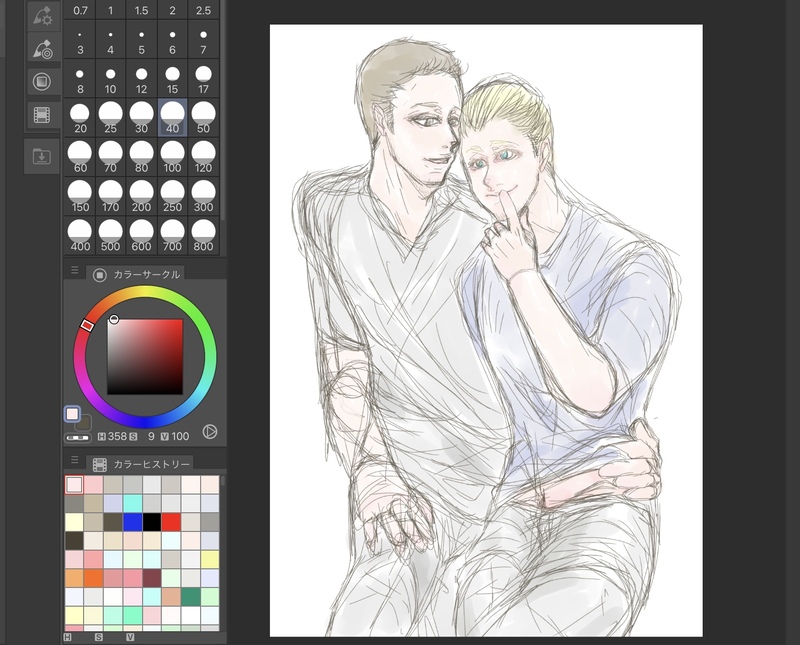This screenshot has width=800, height=645.
Task: Select brush size 400 preset
Action: 80,236
